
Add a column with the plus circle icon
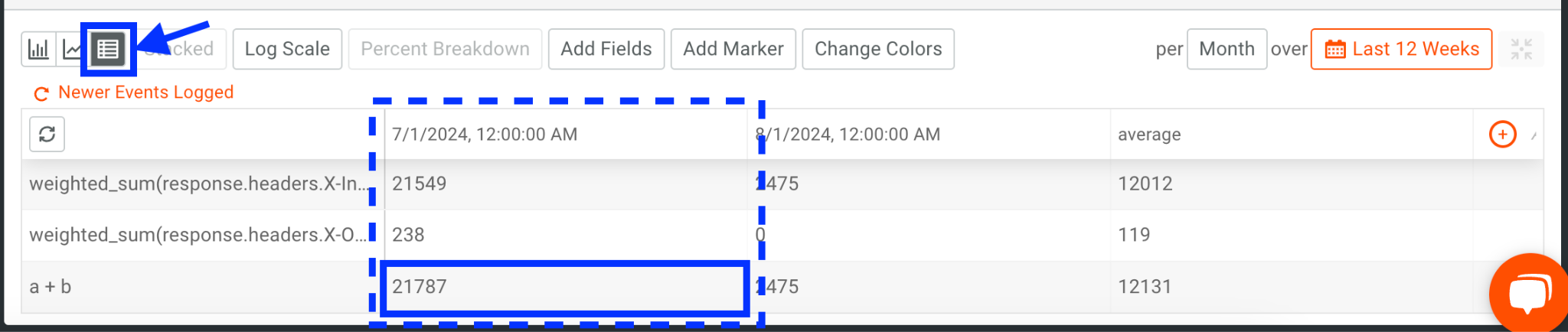[x=1502, y=135]
